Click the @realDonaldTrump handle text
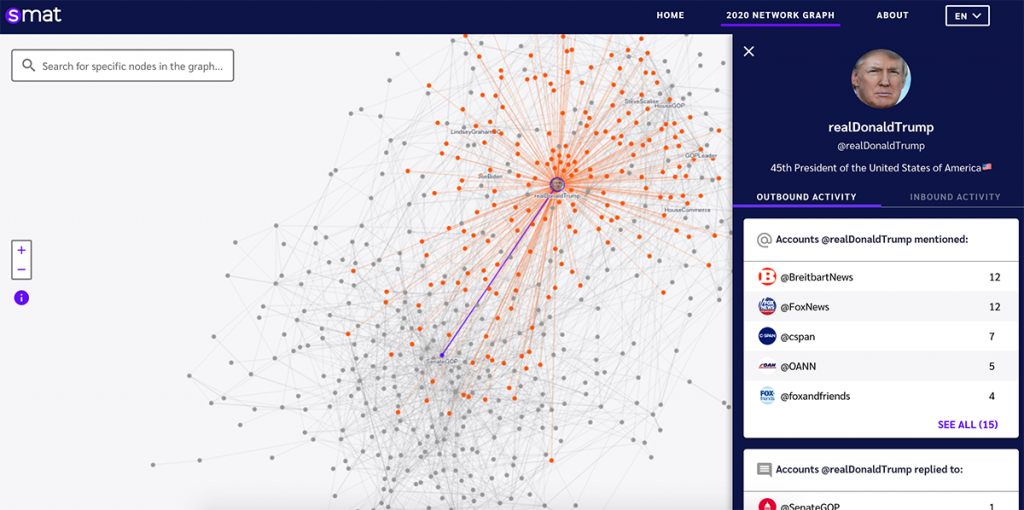The image size is (1024, 510). 880,146
